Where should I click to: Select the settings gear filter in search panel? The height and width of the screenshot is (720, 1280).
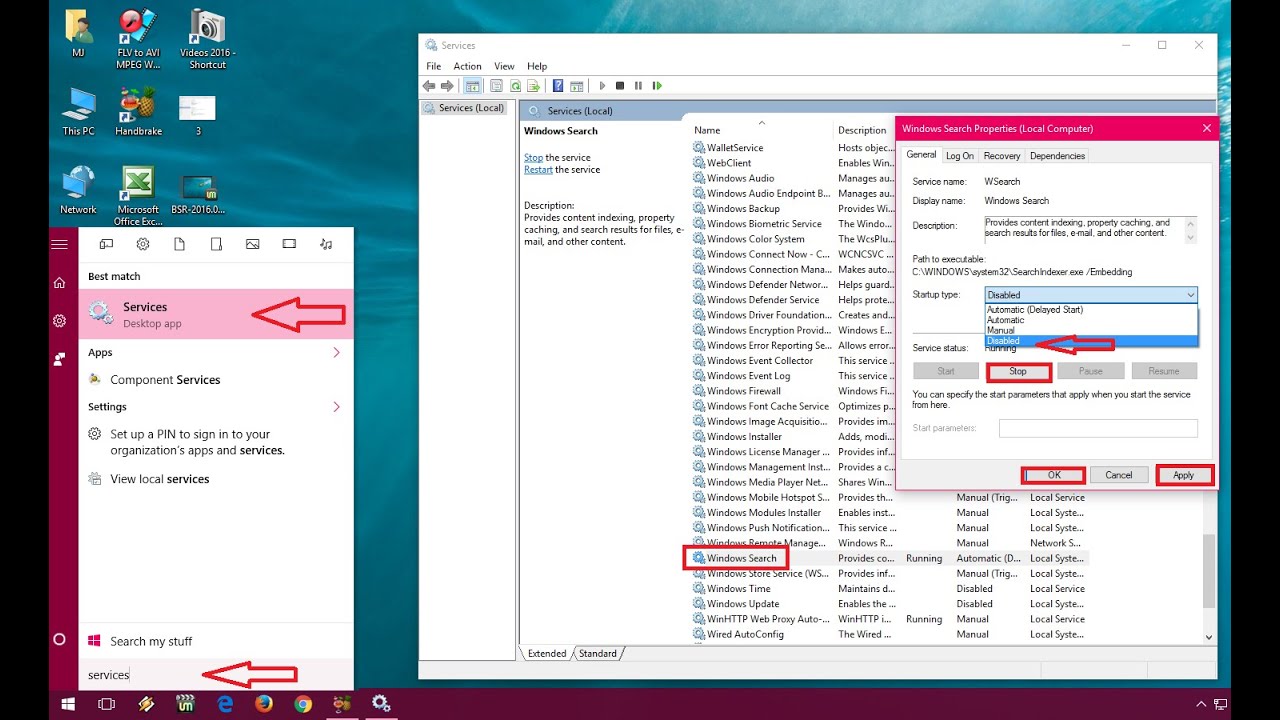(143, 244)
